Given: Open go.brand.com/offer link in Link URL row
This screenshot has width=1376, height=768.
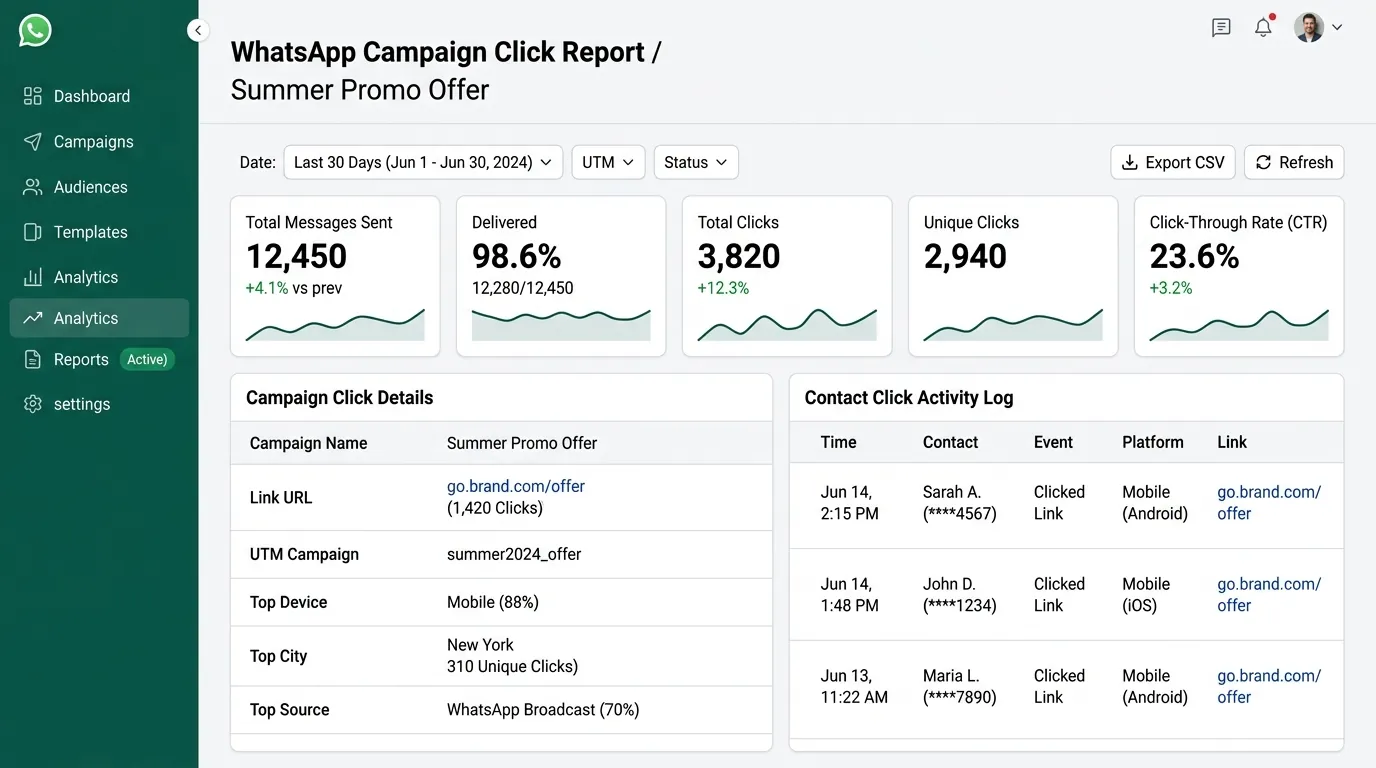Looking at the screenshot, I should (516, 486).
